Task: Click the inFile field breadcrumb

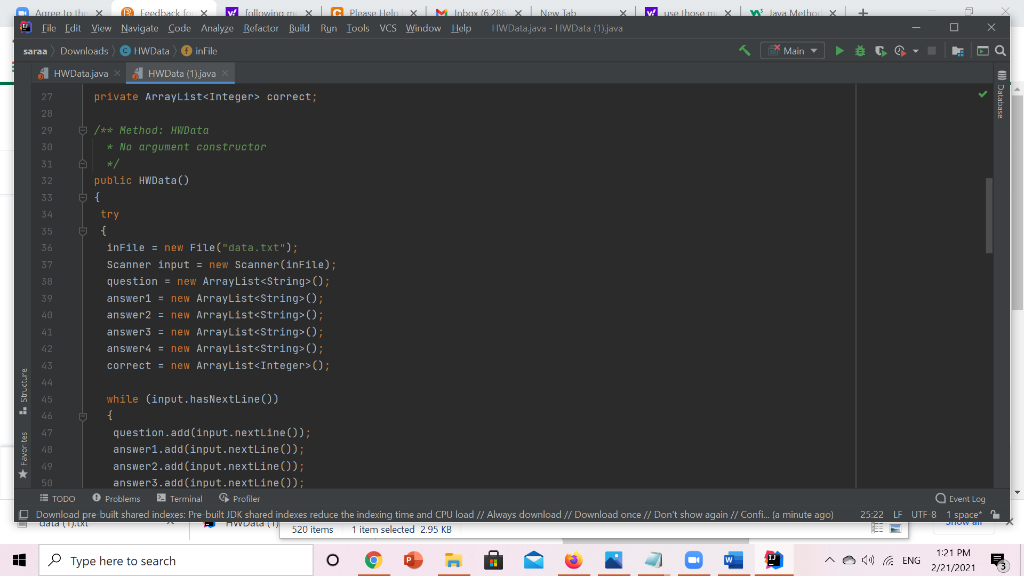Action: [x=199, y=51]
